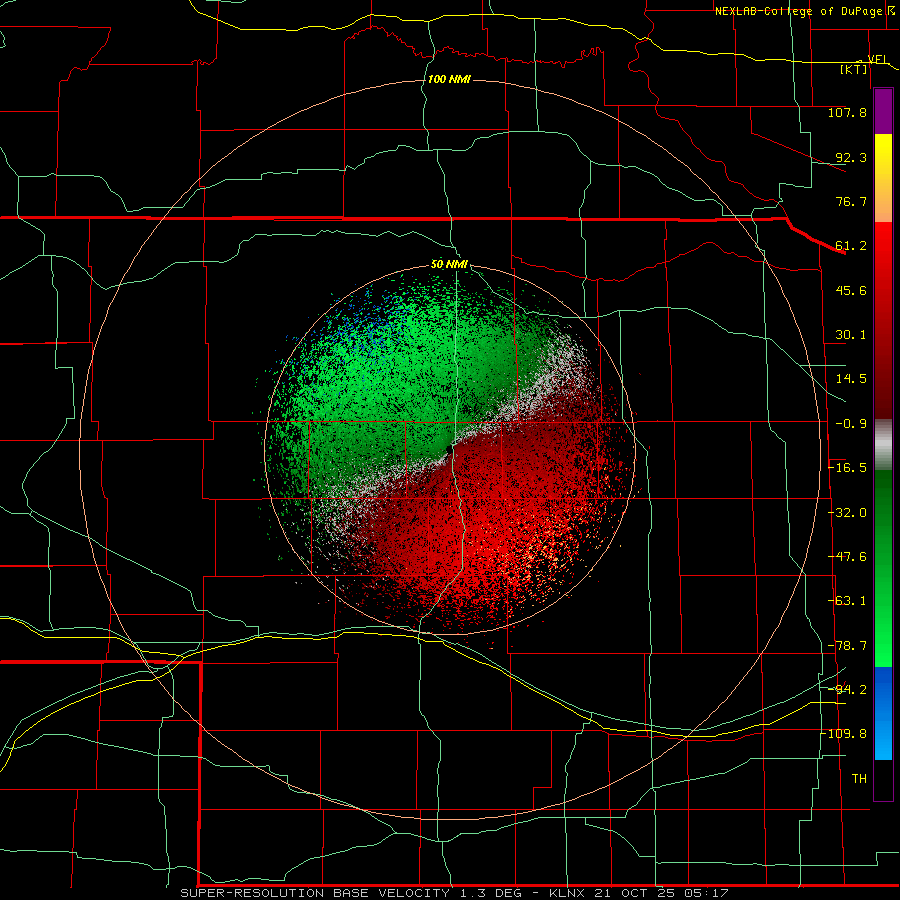Select the 45.6 legend value

[x=851, y=290]
